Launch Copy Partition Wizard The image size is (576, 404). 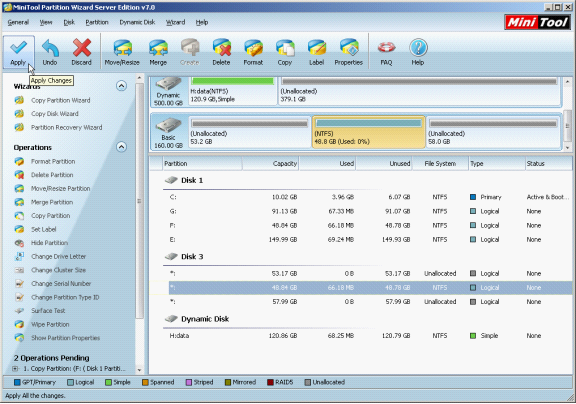(x=61, y=100)
